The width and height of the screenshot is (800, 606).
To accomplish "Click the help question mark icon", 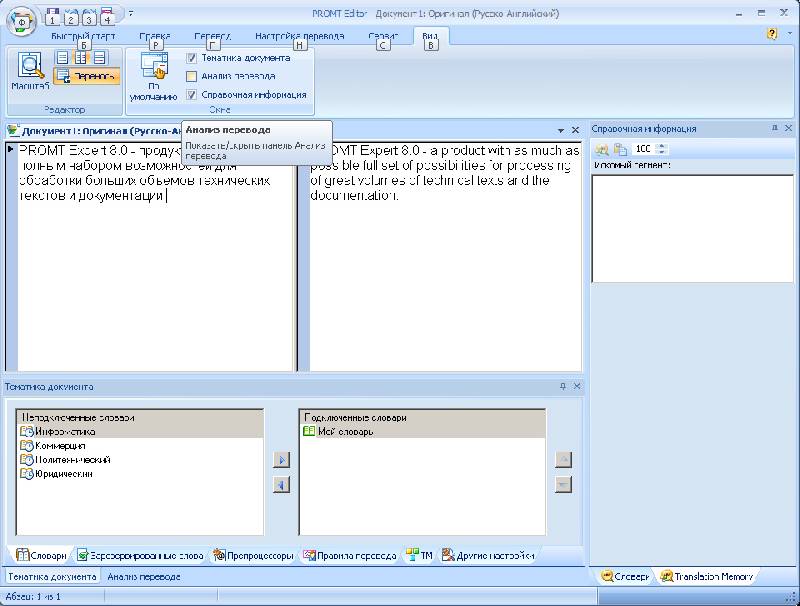I will tap(772, 34).
